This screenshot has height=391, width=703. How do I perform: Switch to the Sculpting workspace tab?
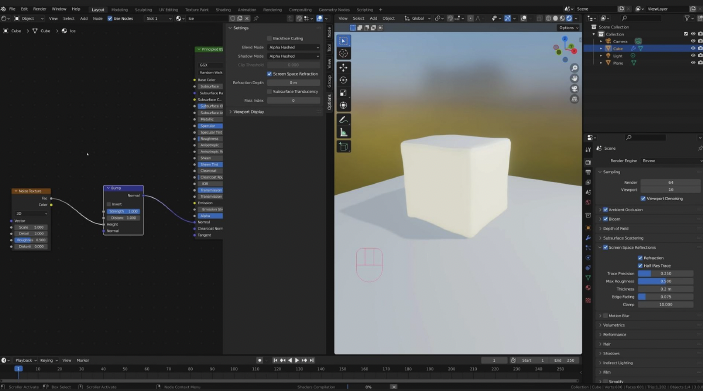coord(143,9)
